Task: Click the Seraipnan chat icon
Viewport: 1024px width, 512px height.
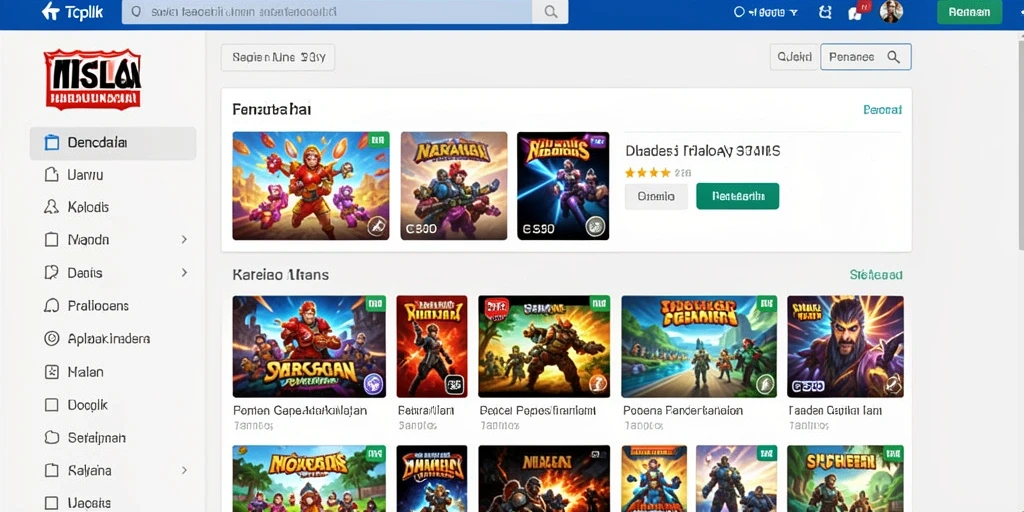Action: pos(51,438)
